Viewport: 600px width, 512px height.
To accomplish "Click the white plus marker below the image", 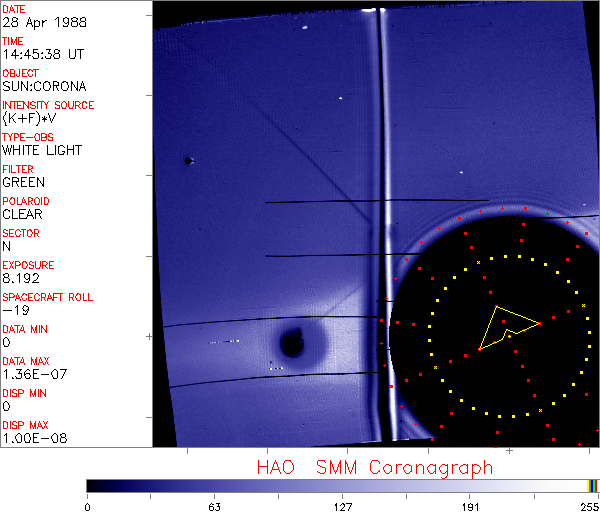I will [509, 451].
